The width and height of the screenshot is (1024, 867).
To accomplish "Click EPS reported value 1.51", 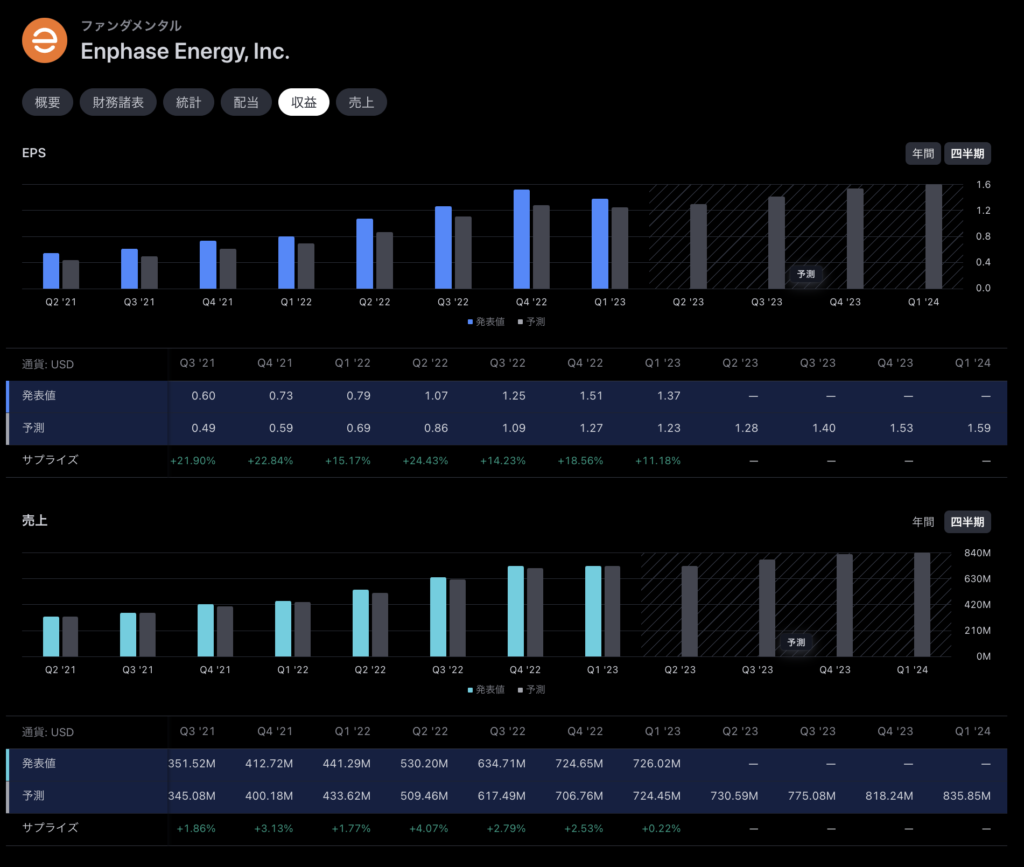I will click(591, 396).
